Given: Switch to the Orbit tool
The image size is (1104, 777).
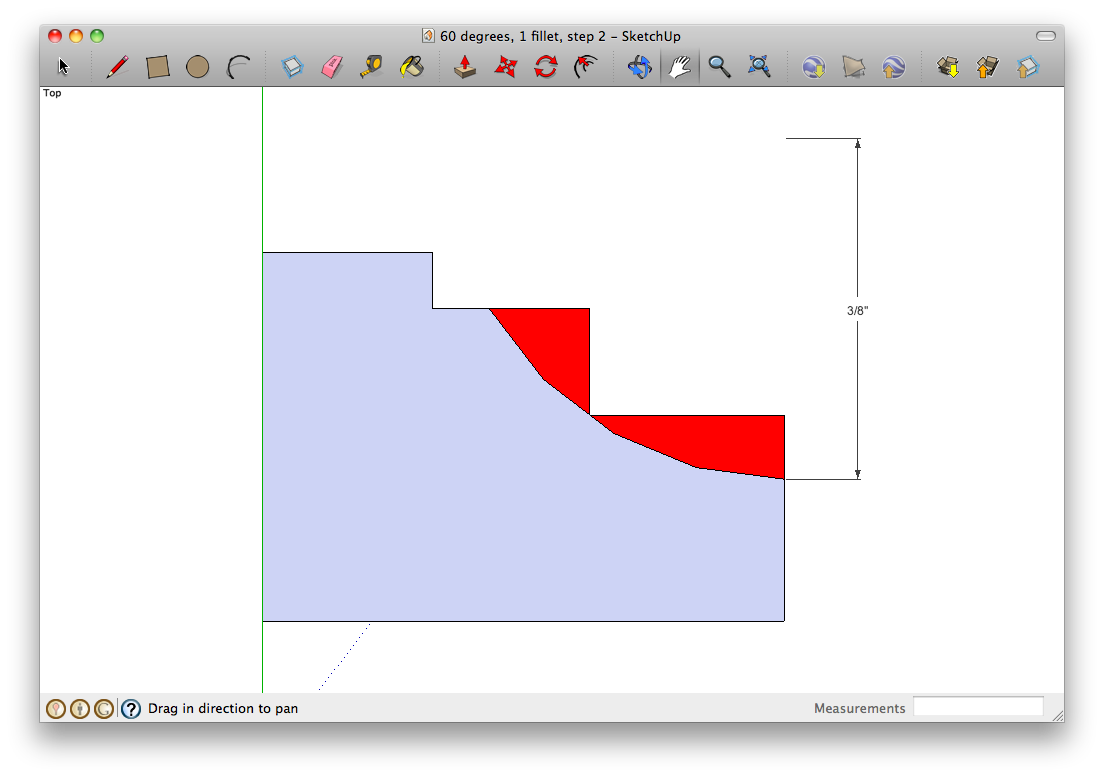Looking at the screenshot, I should [x=639, y=66].
